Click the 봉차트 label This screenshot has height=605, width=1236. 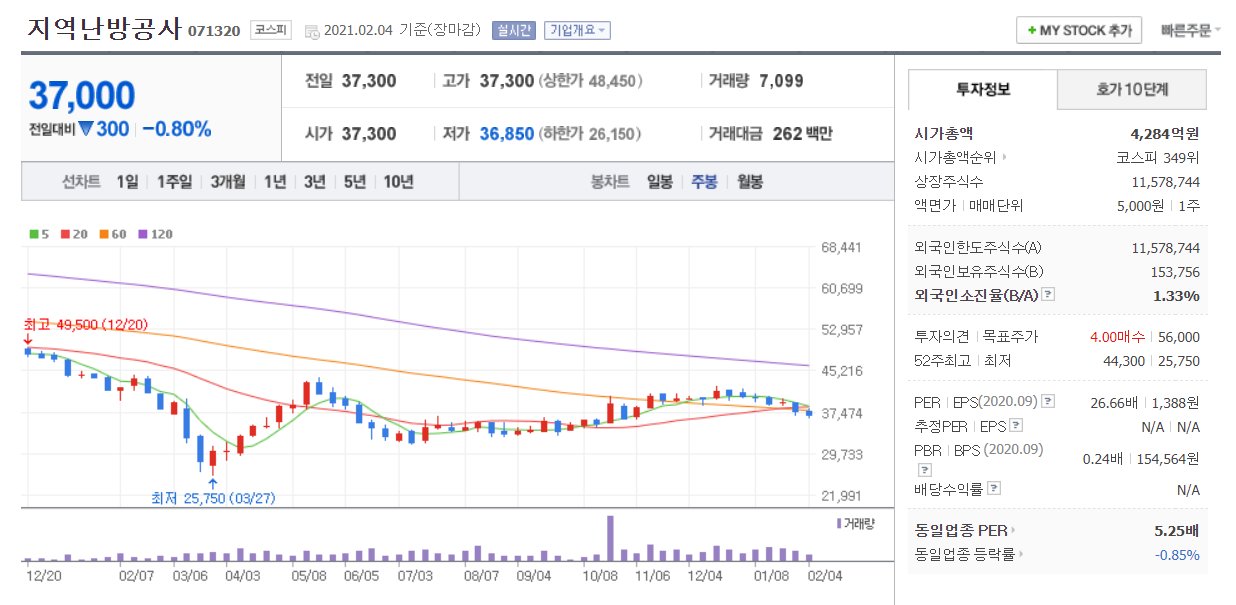click(610, 182)
